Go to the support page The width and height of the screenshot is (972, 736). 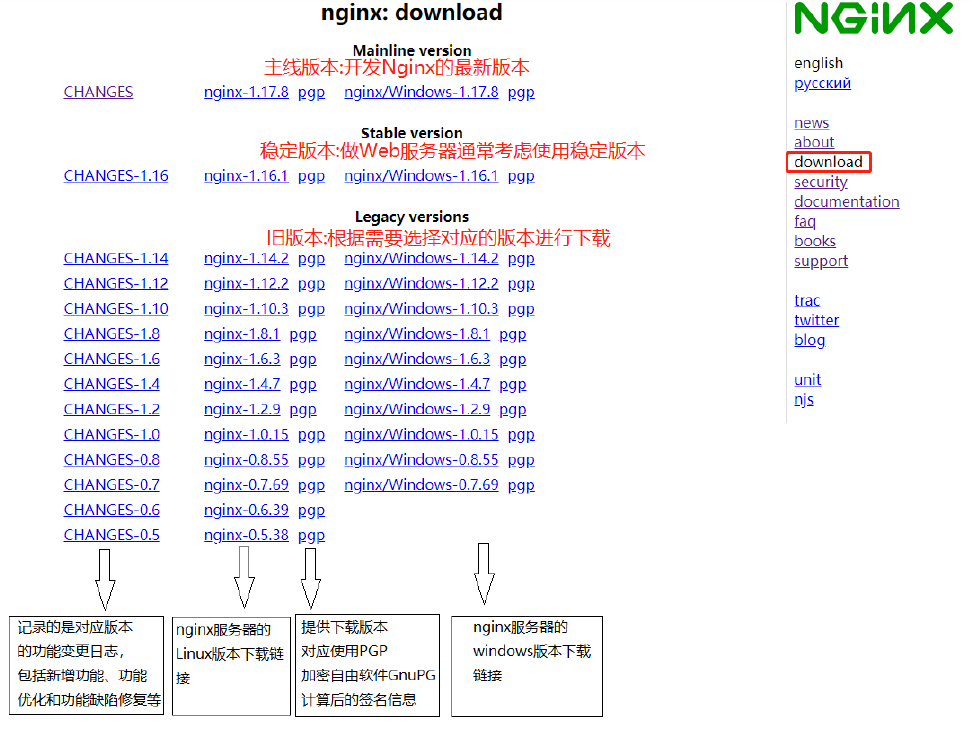click(x=821, y=261)
